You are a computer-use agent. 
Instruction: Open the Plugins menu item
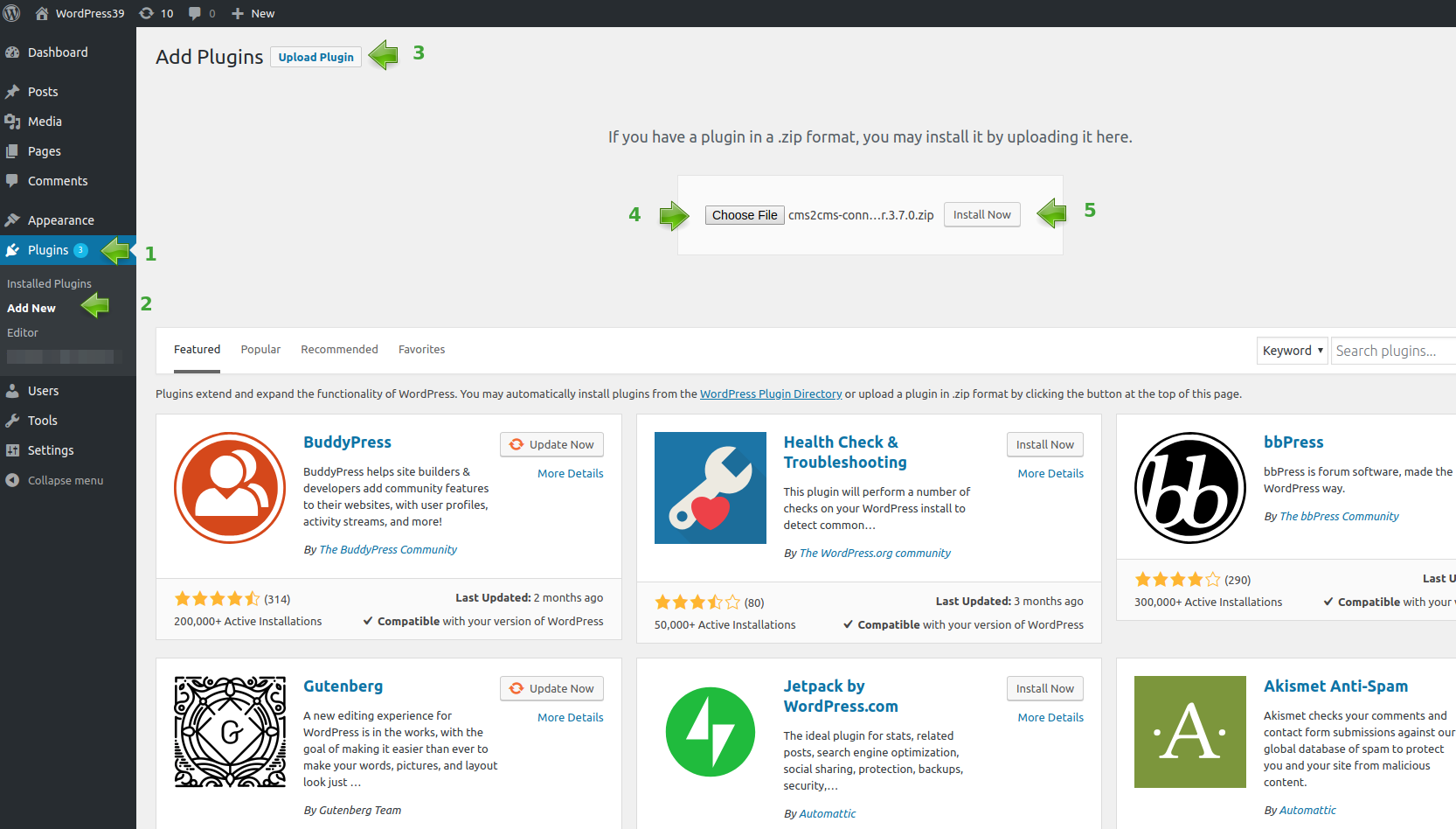coord(48,250)
